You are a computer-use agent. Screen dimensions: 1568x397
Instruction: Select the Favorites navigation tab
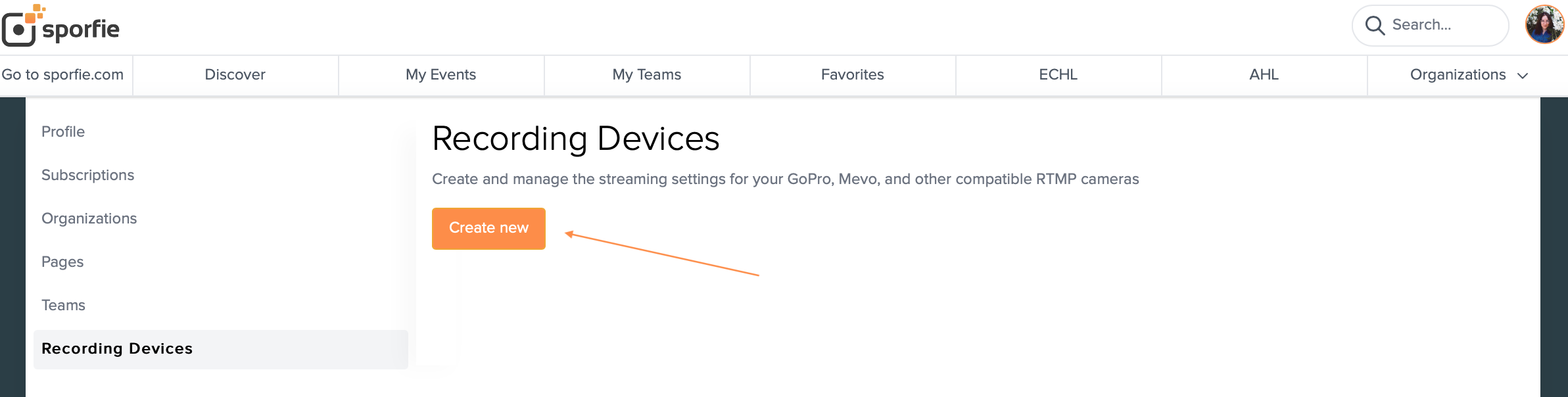[x=852, y=75]
